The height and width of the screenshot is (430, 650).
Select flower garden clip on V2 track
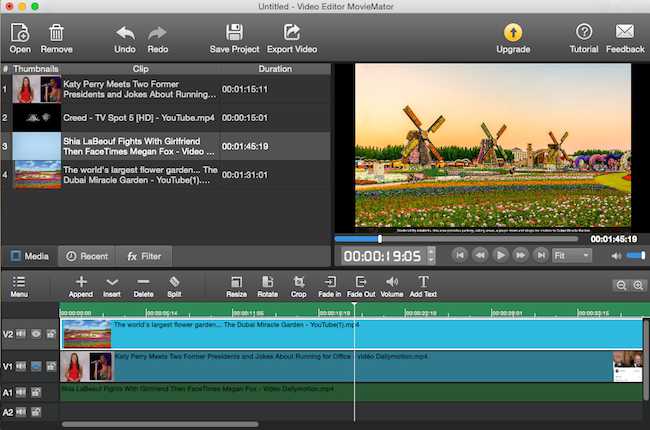coord(352,334)
